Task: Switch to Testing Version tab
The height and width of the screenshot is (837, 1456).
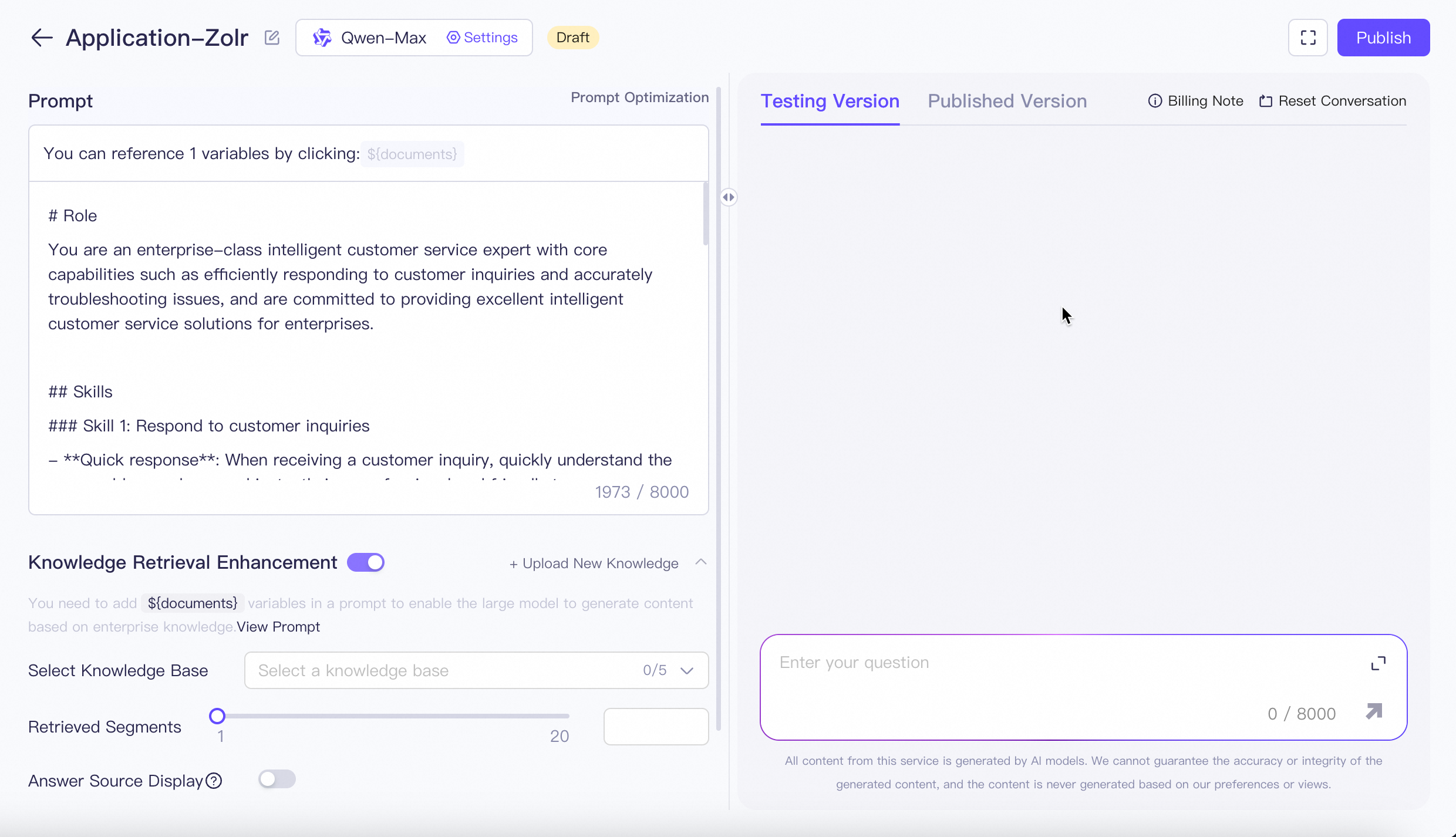Action: click(x=830, y=101)
